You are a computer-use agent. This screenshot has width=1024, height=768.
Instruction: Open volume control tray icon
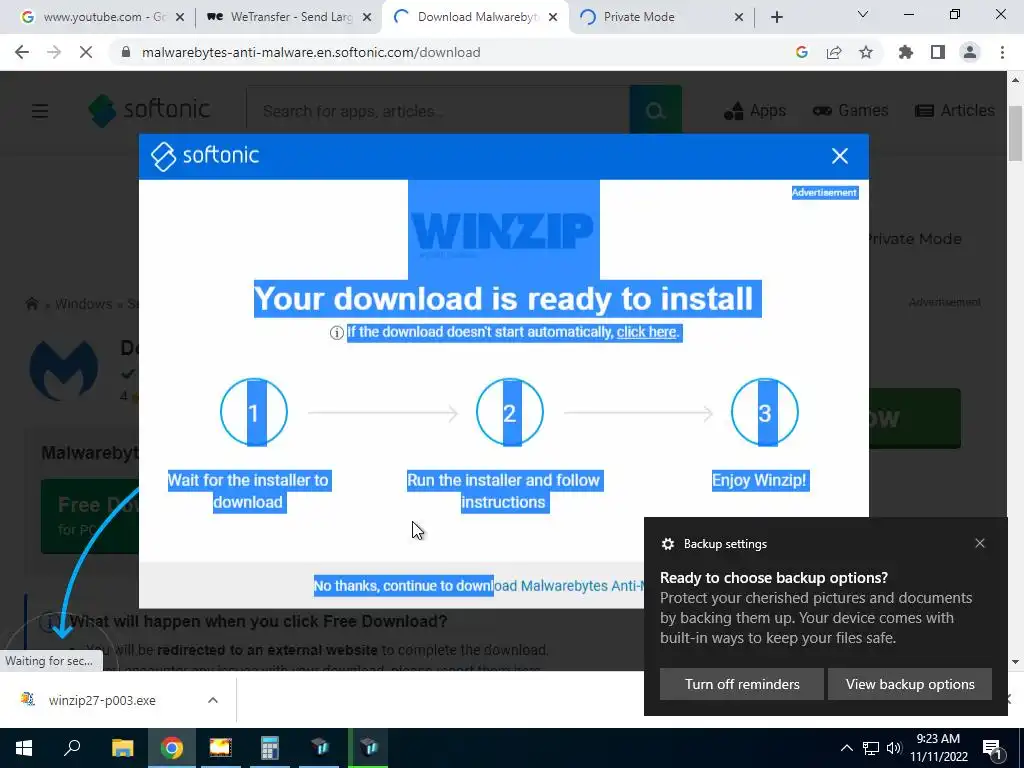893,748
